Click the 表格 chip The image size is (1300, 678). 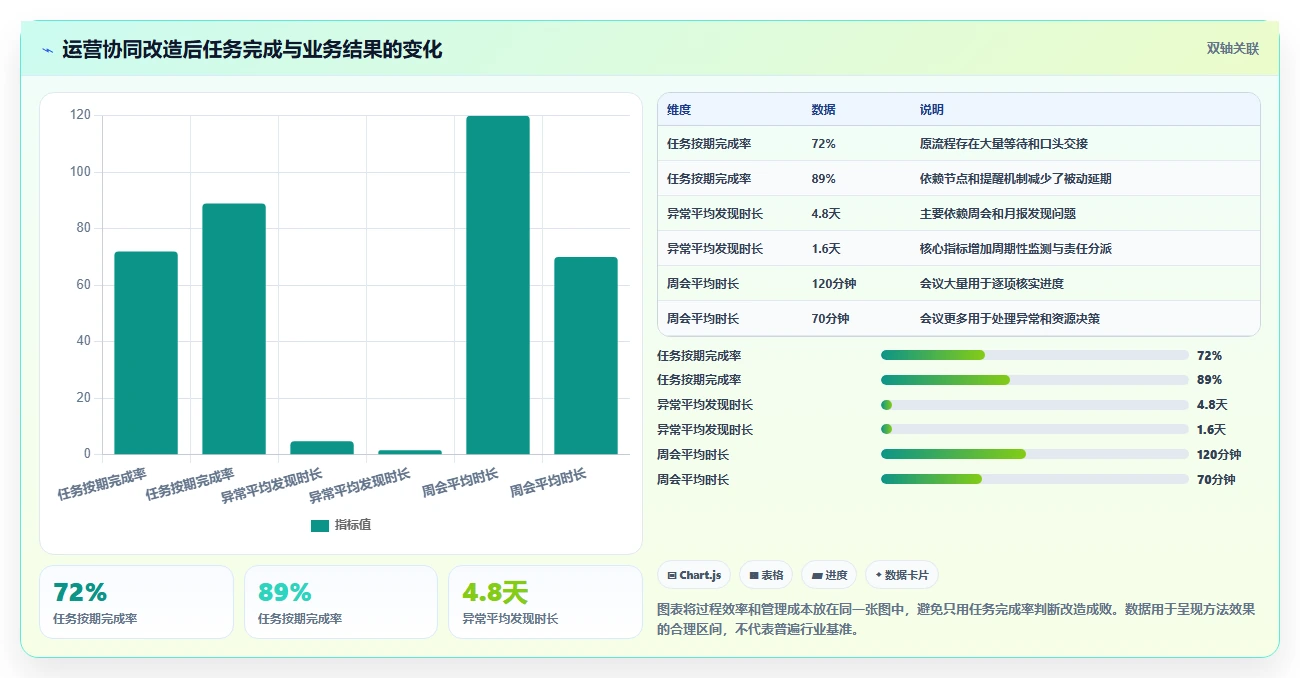pyautogui.click(x=766, y=575)
